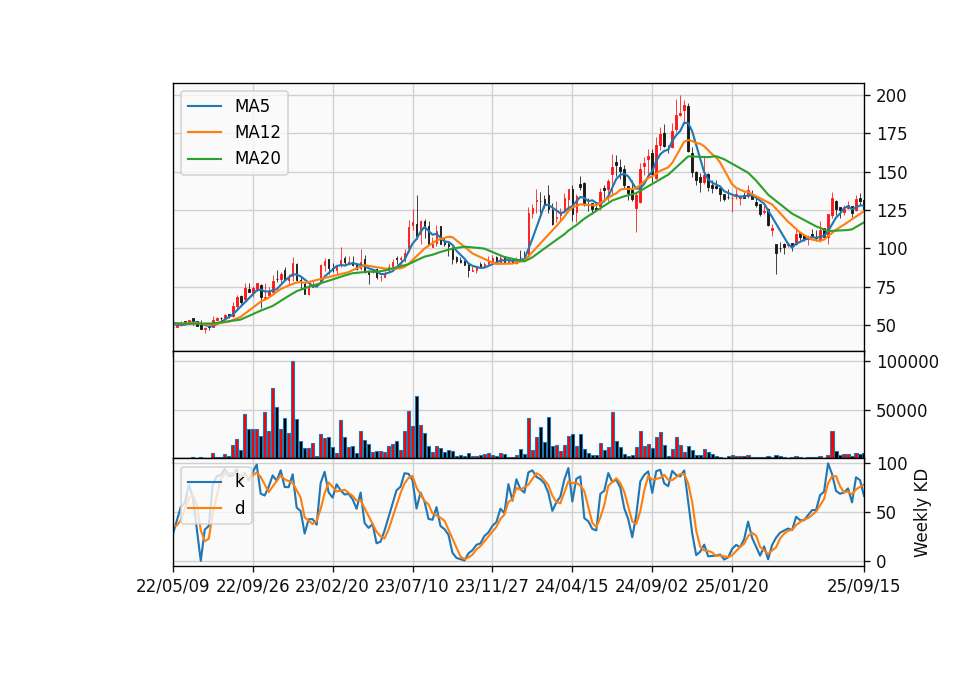Image resolution: width=960 pixels, height=690 pixels.
Task: Click the tallest volume bar
Action: pyautogui.click(x=293, y=410)
